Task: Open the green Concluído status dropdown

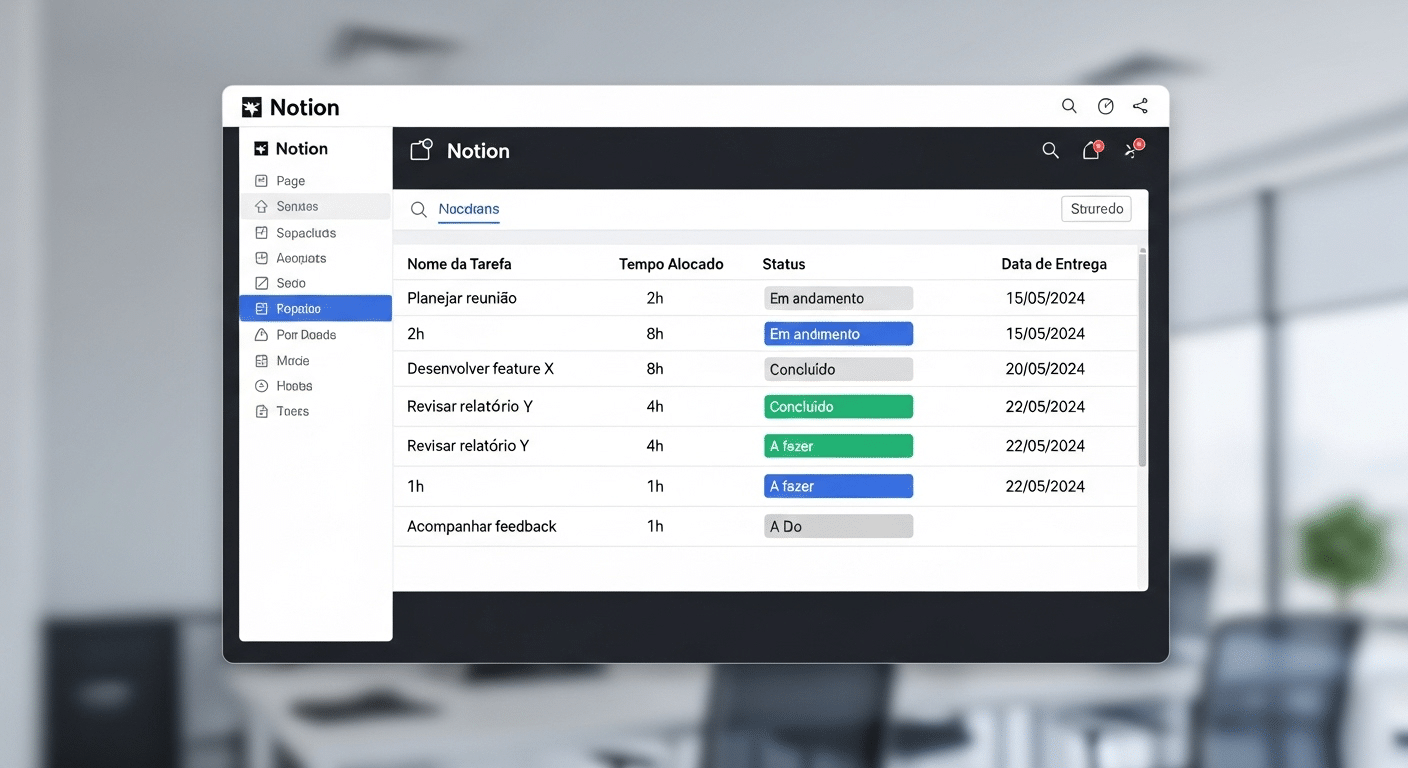Action: 838,407
